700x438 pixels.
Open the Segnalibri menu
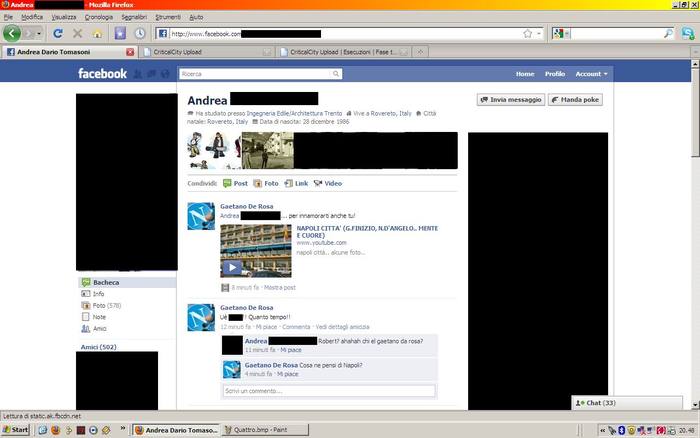tap(134, 17)
